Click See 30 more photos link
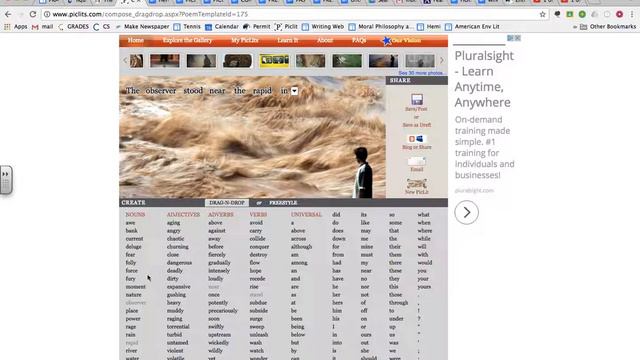This screenshot has height=360, width=640. [x=422, y=73]
